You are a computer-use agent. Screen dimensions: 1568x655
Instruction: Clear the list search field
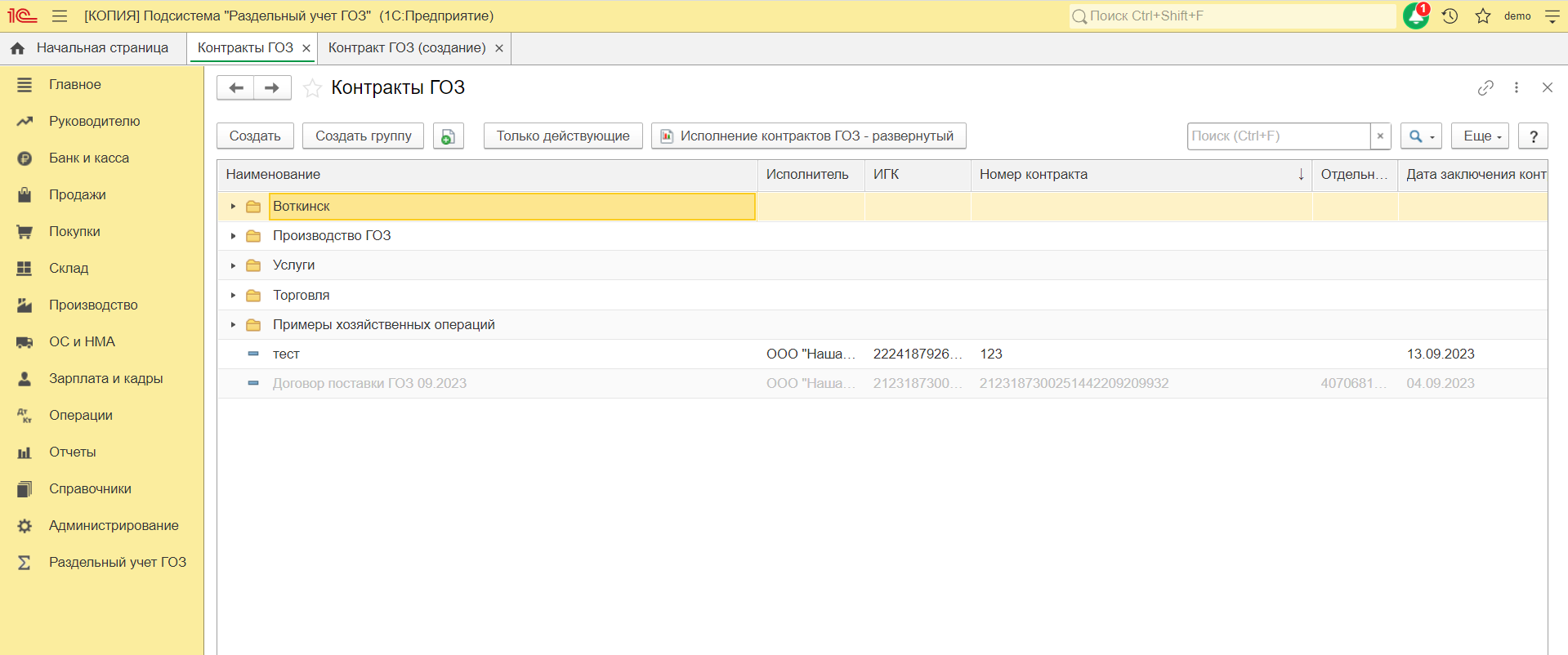click(x=1380, y=136)
